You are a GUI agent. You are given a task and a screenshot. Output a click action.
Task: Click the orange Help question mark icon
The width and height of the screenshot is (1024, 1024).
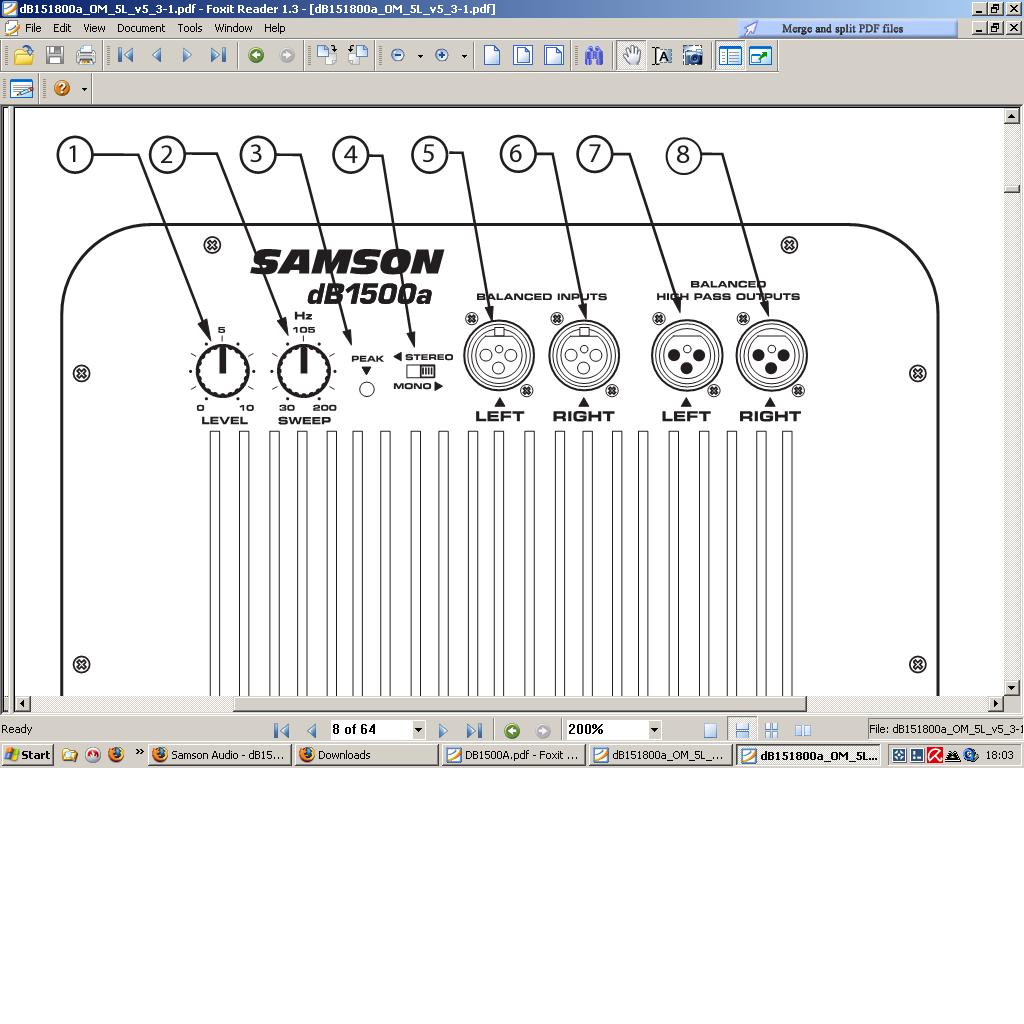(62, 88)
